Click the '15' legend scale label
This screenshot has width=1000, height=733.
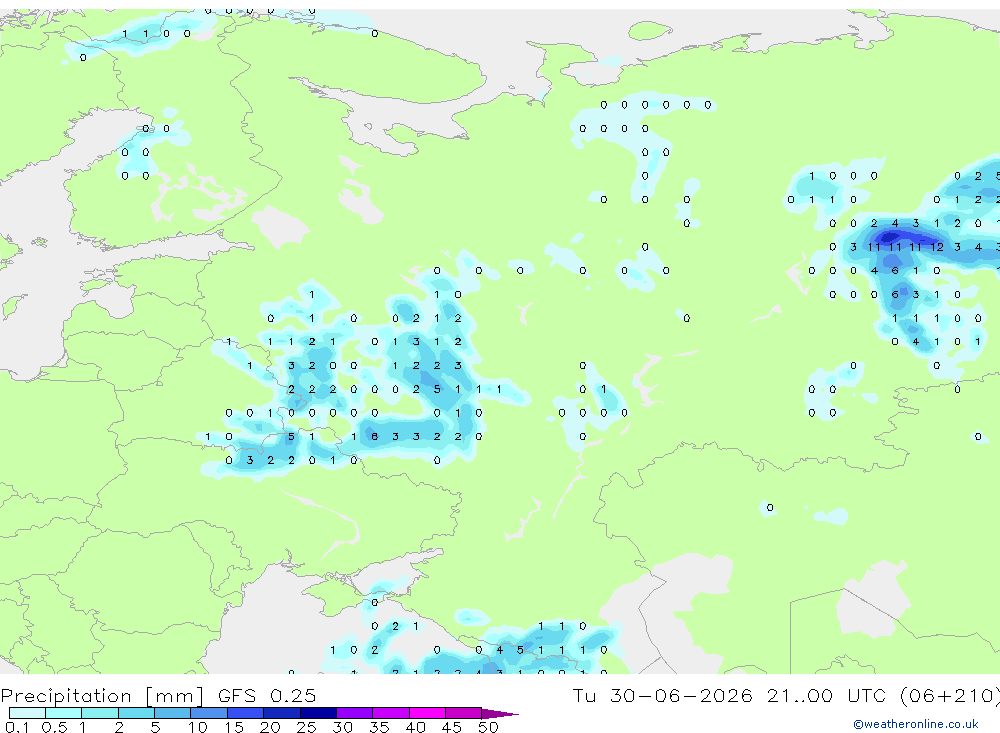pyautogui.click(x=234, y=727)
